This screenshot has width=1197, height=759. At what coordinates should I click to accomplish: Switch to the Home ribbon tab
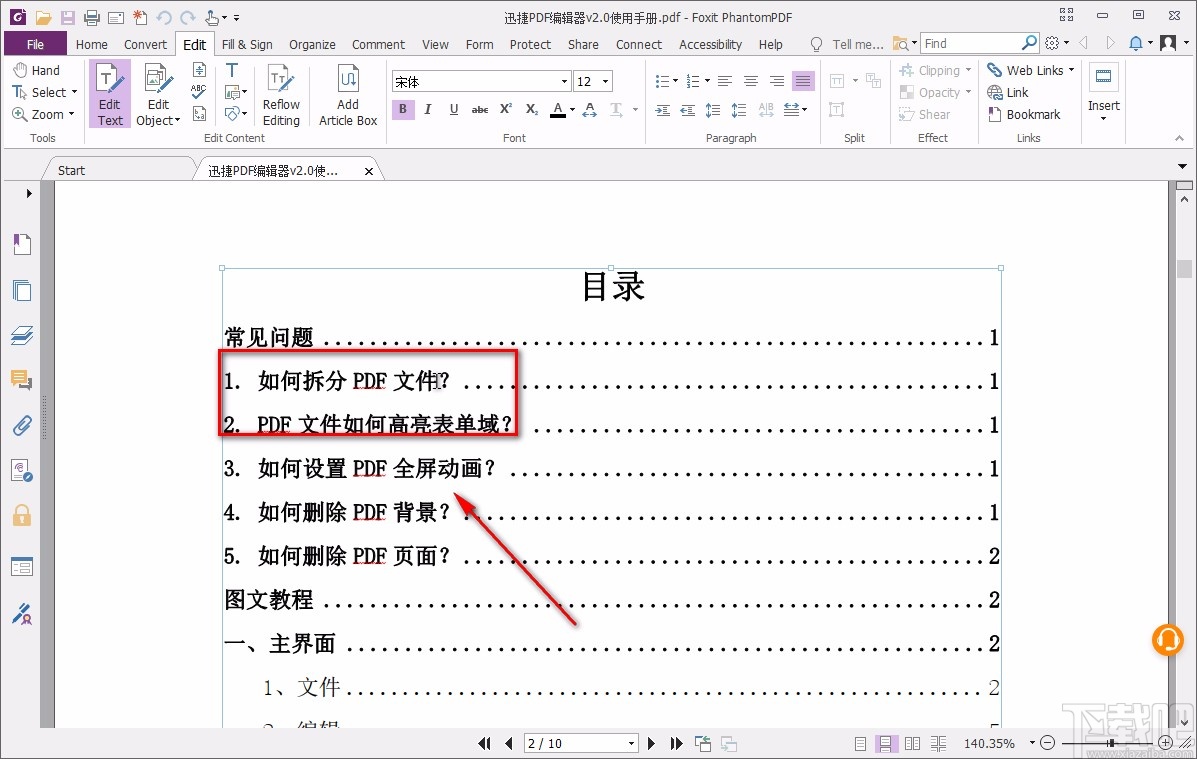pyautogui.click(x=92, y=44)
